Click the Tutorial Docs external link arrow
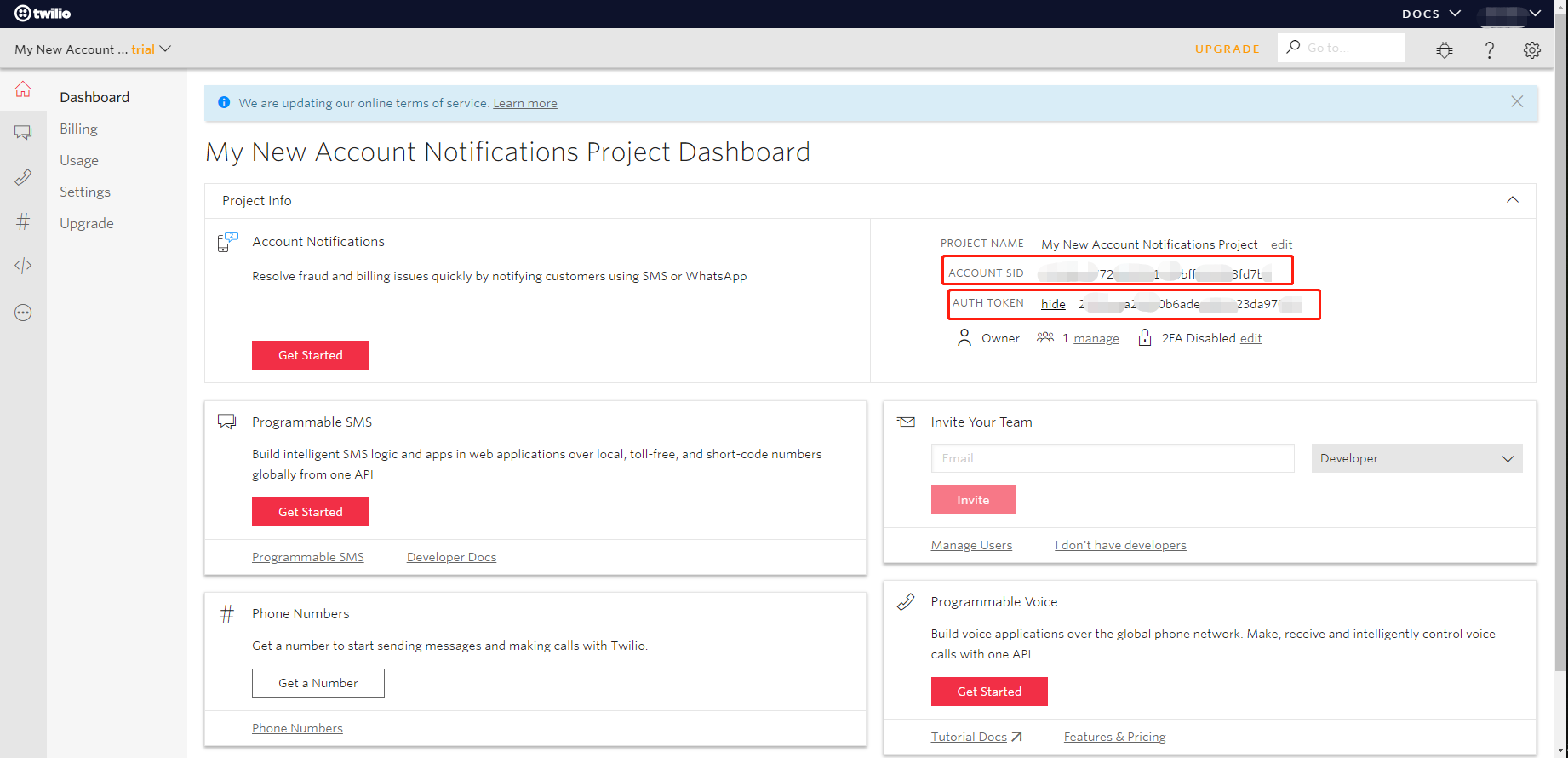Screen dimensions: 1568x758 click(x=1016, y=737)
